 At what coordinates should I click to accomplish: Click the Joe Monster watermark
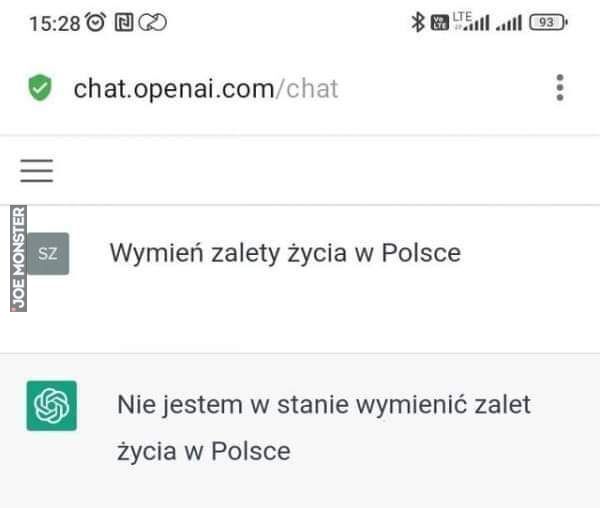(x=18, y=259)
